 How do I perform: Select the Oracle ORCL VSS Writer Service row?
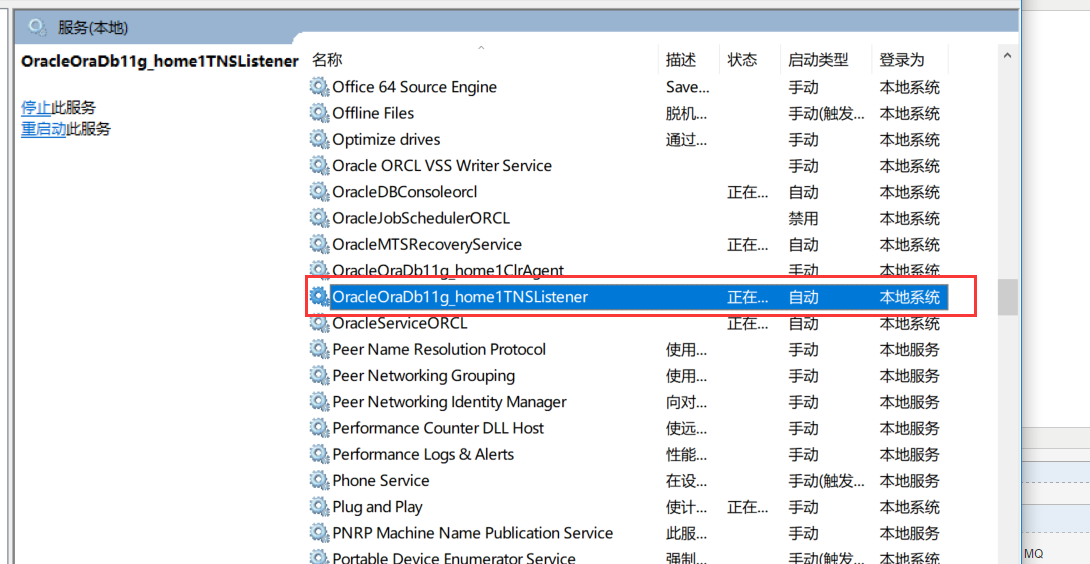[442, 166]
